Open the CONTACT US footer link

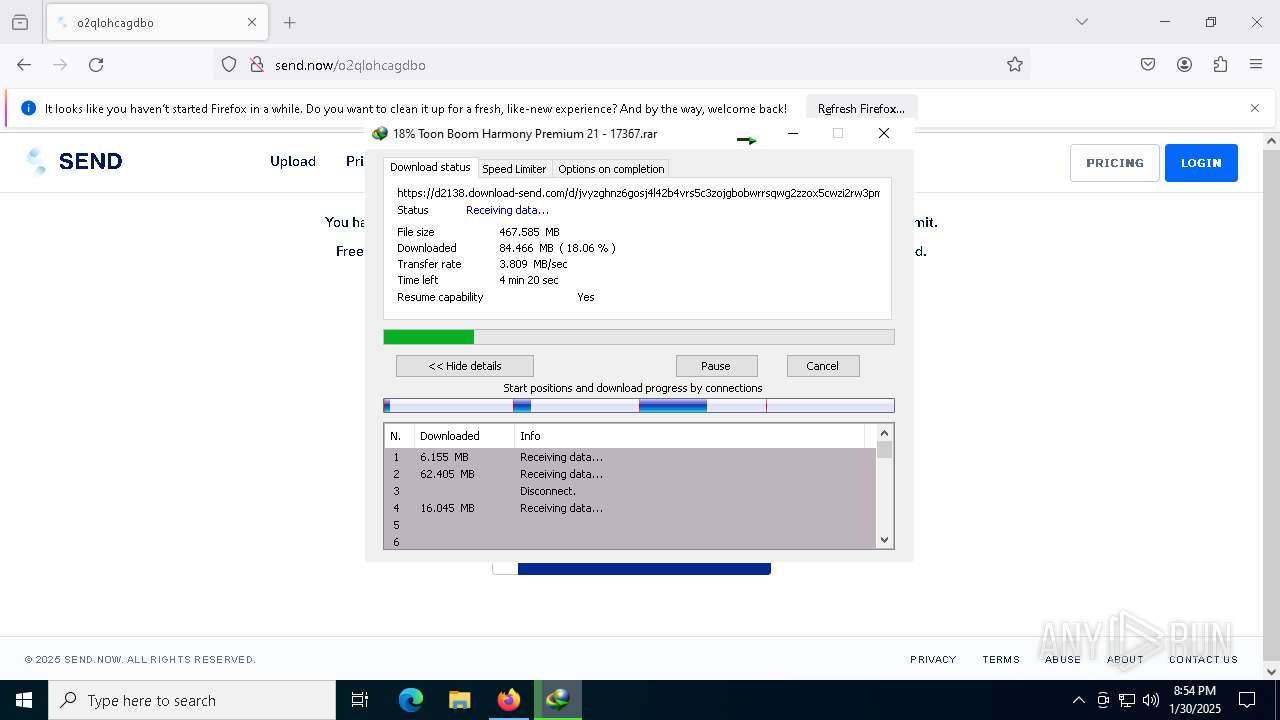click(1203, 659)
